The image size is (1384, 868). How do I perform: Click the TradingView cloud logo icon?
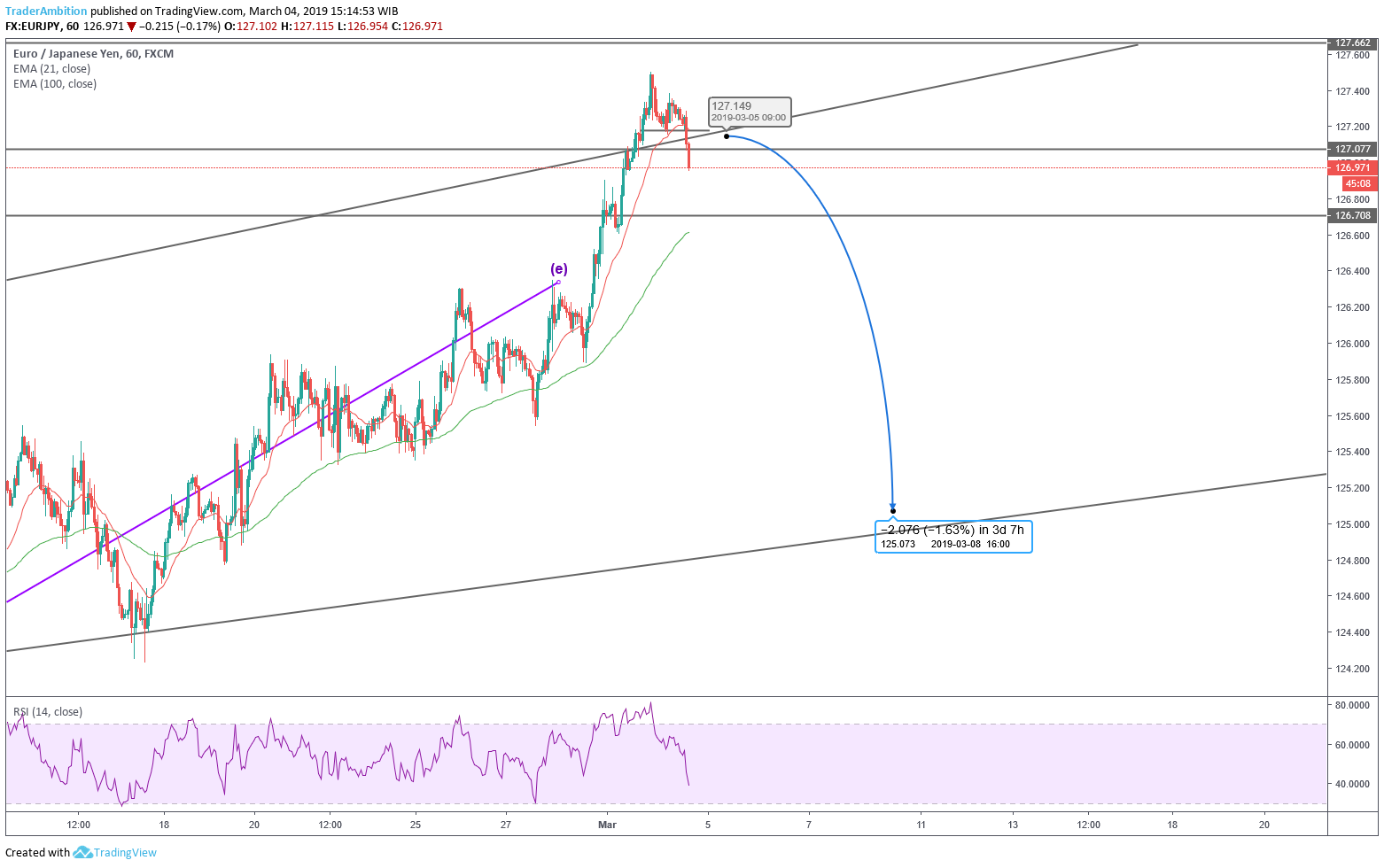pos(82,852)
